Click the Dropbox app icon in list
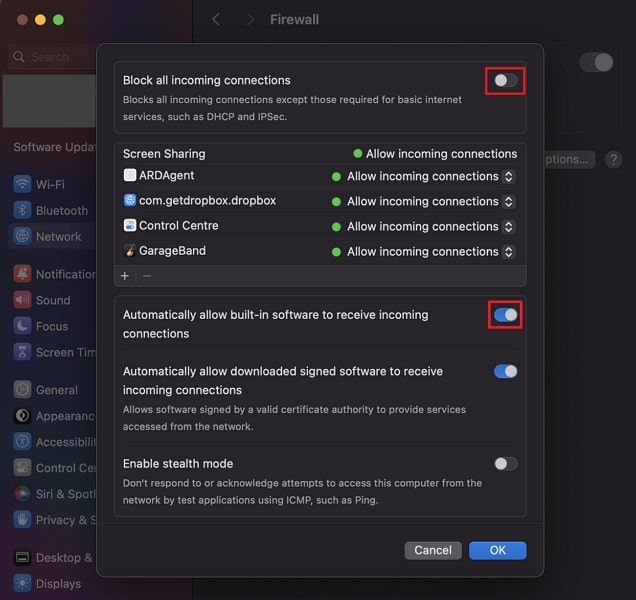The image size is (636, 600). [x=130, y=201]
